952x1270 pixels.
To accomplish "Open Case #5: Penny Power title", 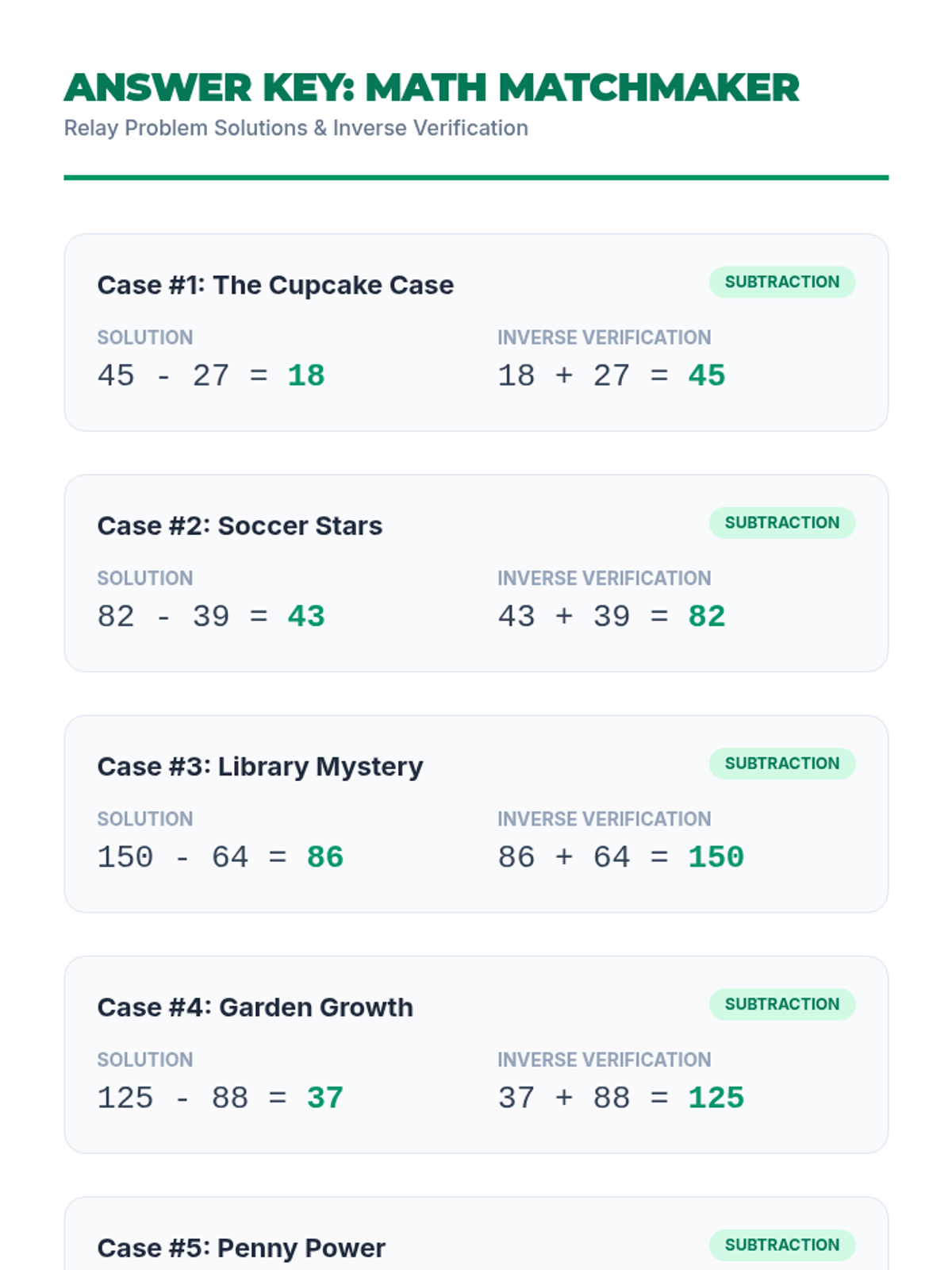I will coord(241,1248).
